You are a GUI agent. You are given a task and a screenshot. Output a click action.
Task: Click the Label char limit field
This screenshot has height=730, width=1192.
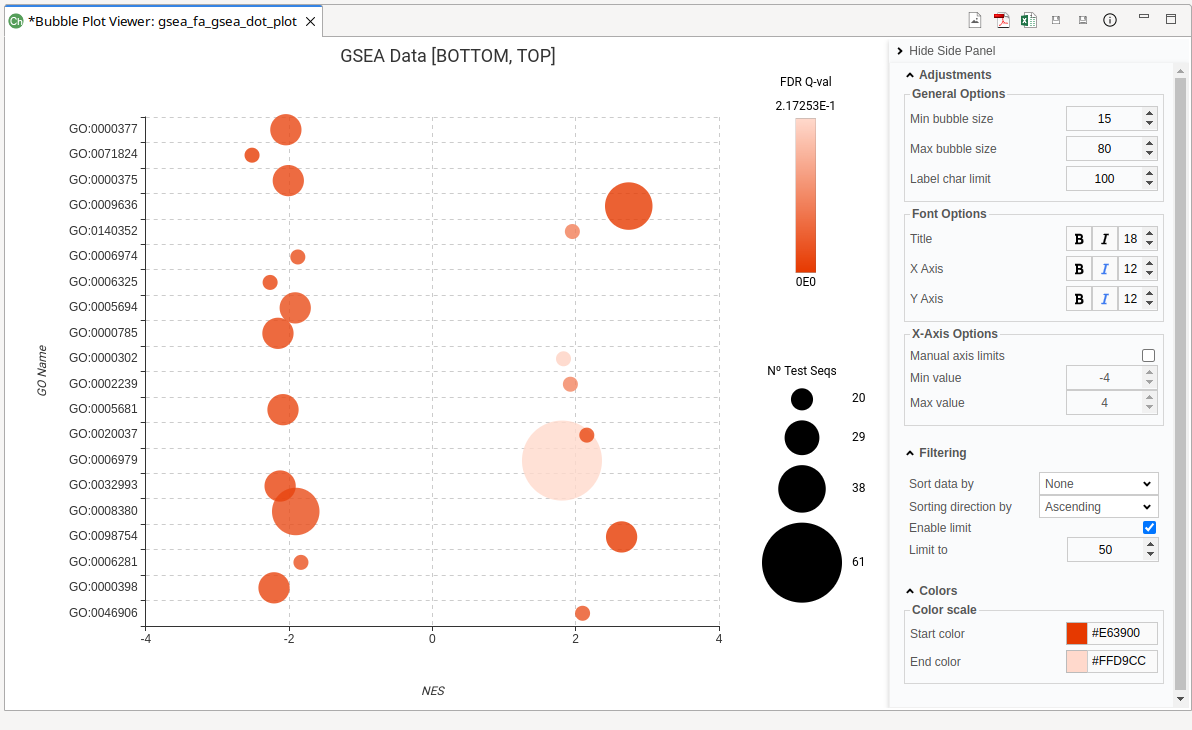click(x=1104, y=179)
